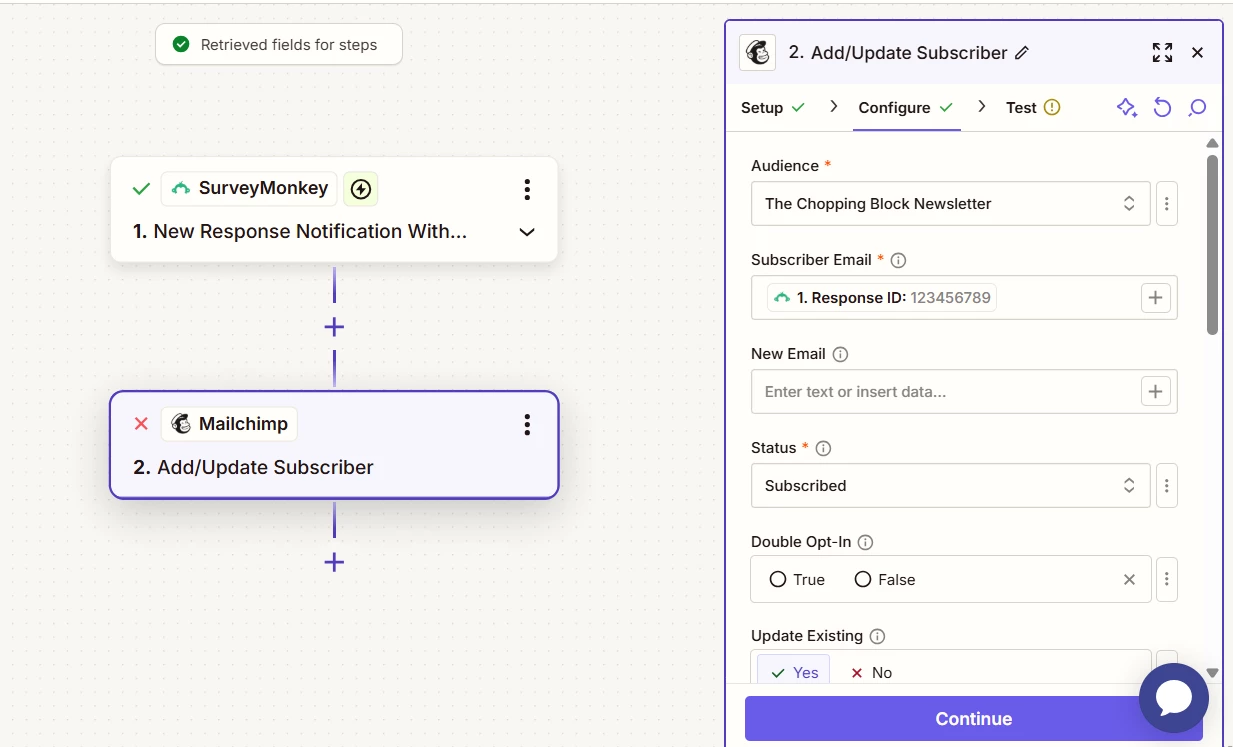Switch to the Configure tab

point(906,108)
